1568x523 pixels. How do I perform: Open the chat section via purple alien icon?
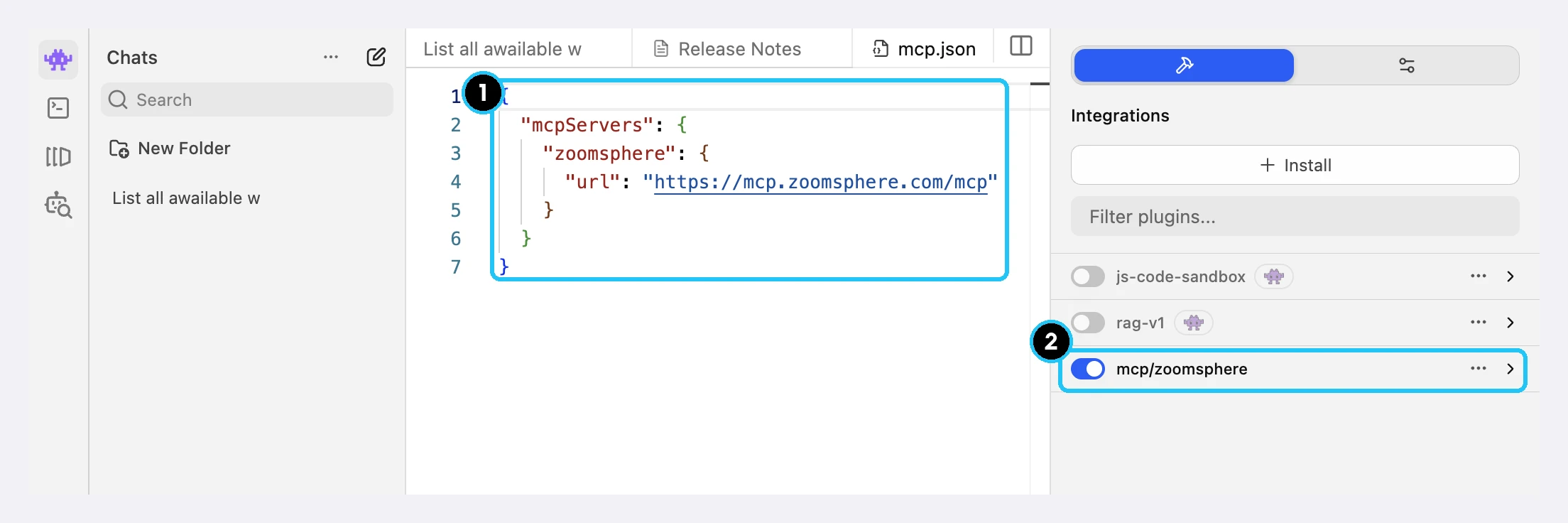pyautogui.click(x=58, y=59)
